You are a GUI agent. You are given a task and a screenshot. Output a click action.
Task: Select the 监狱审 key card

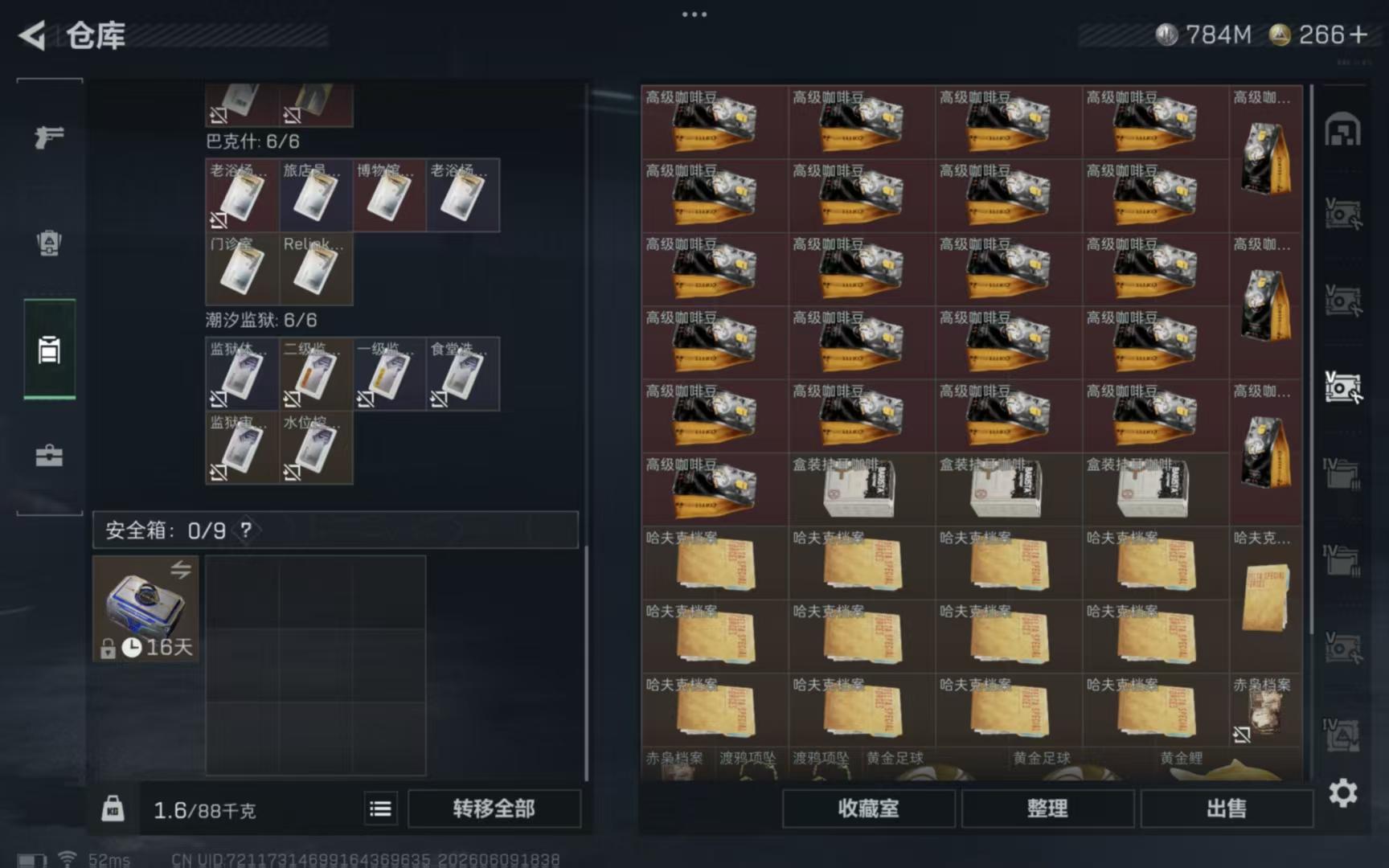click(243, 447)
